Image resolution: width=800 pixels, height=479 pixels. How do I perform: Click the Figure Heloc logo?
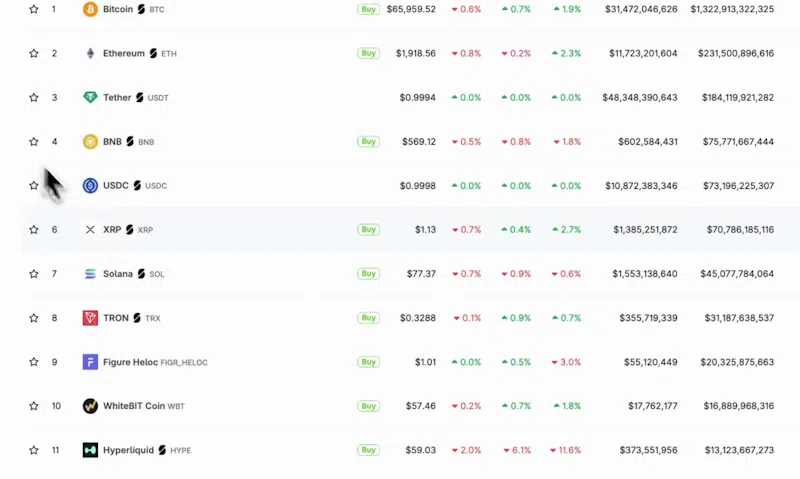coord(90,362)
